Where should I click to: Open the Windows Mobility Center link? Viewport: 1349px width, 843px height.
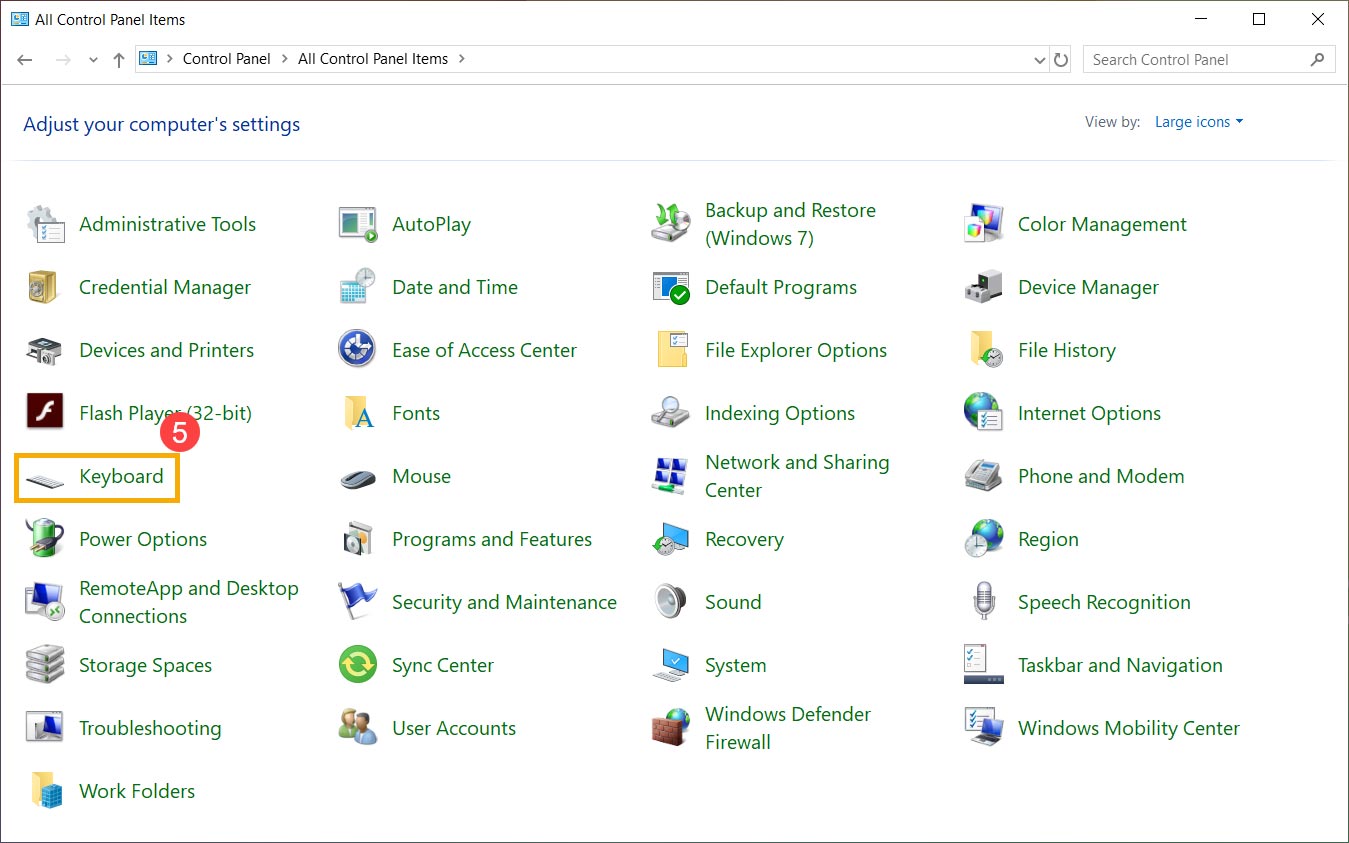tap(1129, 728)
